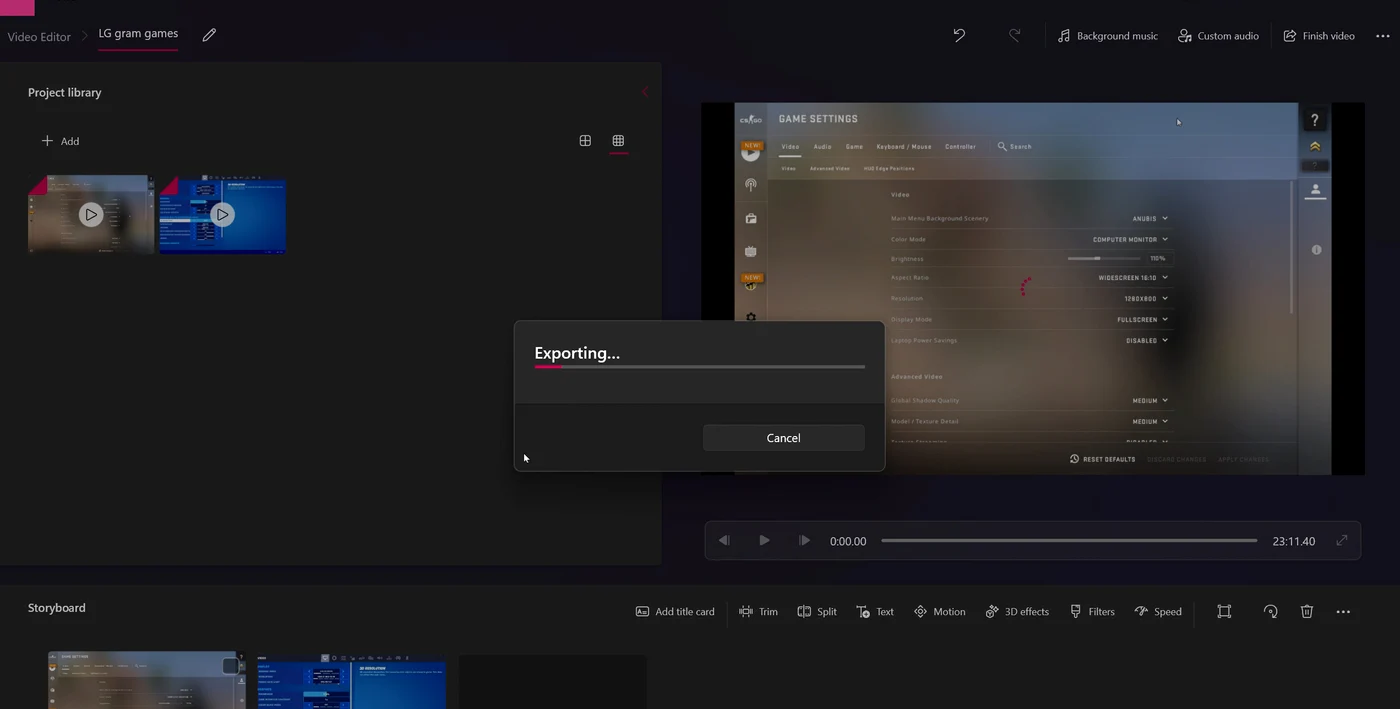Viewport: 1400px width, 709px height.
Task: Open the top-right more options menu
Action: pos(1383,36)
